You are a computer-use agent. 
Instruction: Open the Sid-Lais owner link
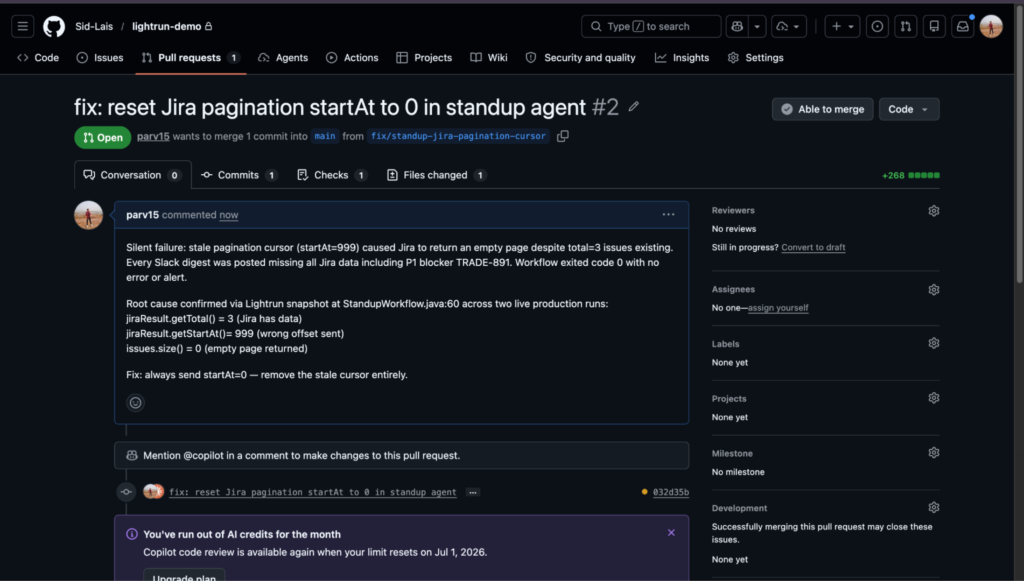coord(94,26)
